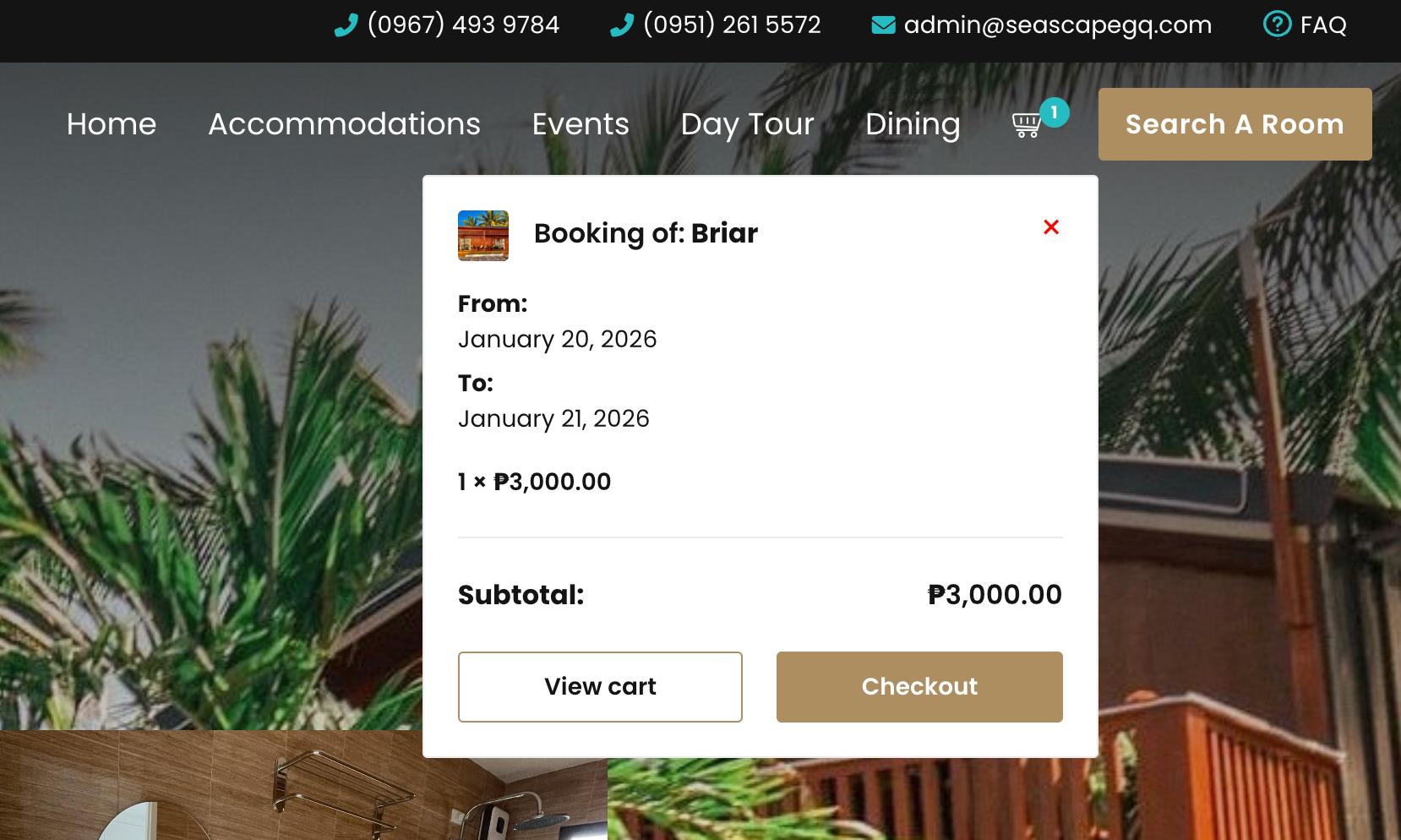Open the Accommodations menu
This screenshot has width=1401, height=840.
[x=344, y=124]
